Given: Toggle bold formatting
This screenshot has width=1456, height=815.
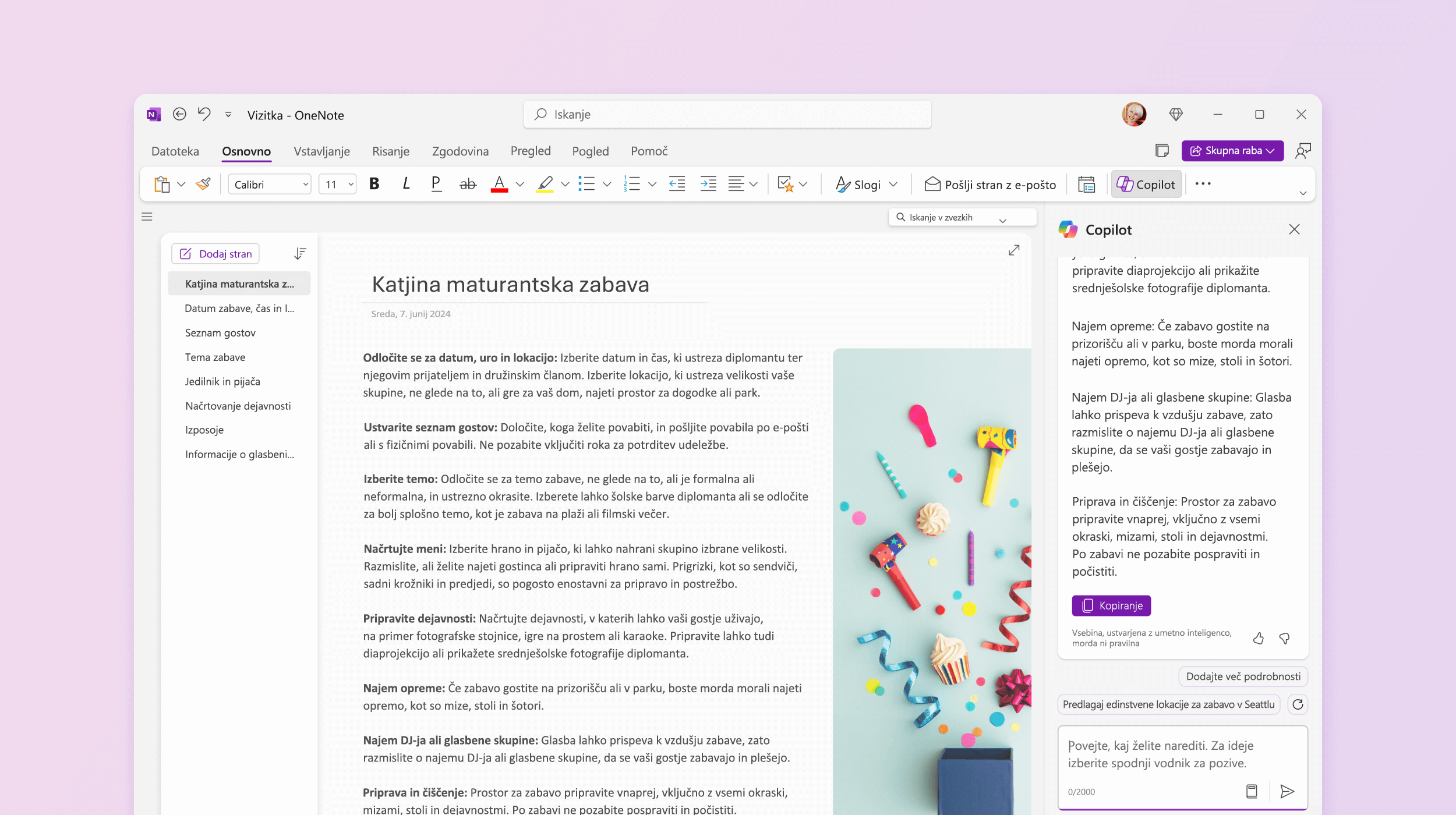Looking at the screenshot, I should pyautogui.click(x=374, y=185).
